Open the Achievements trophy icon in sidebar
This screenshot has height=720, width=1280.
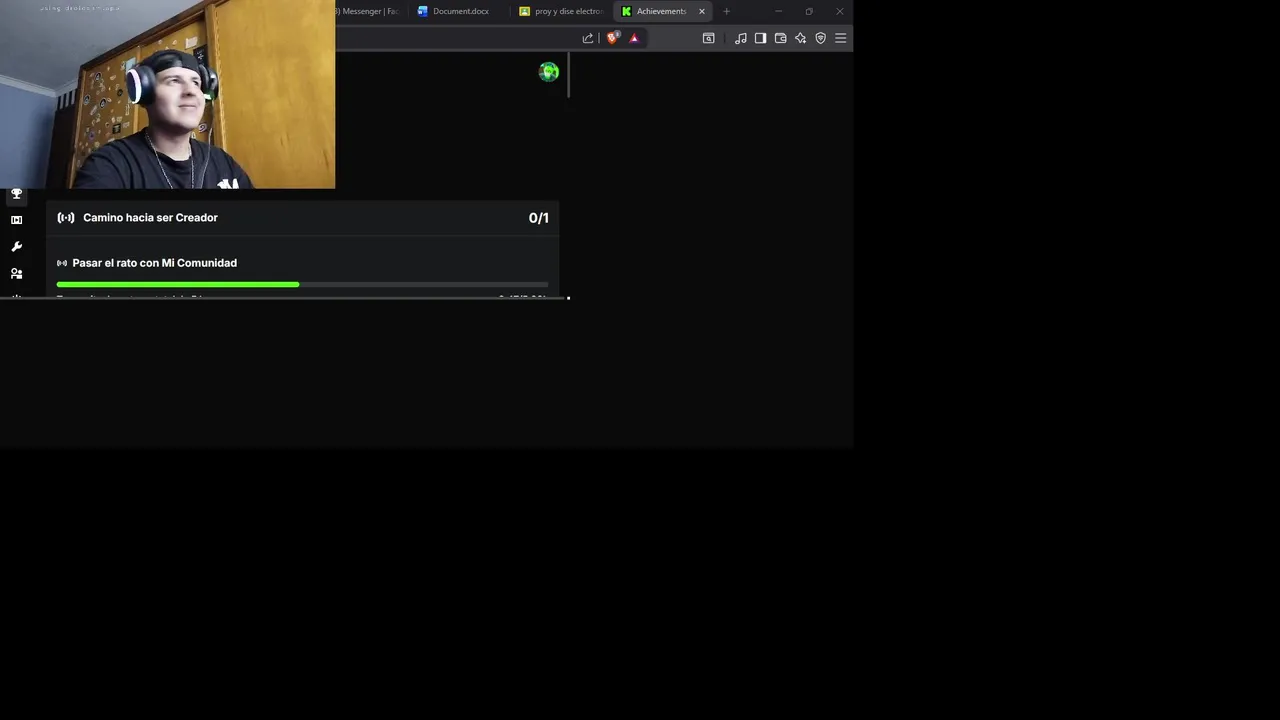16,194
